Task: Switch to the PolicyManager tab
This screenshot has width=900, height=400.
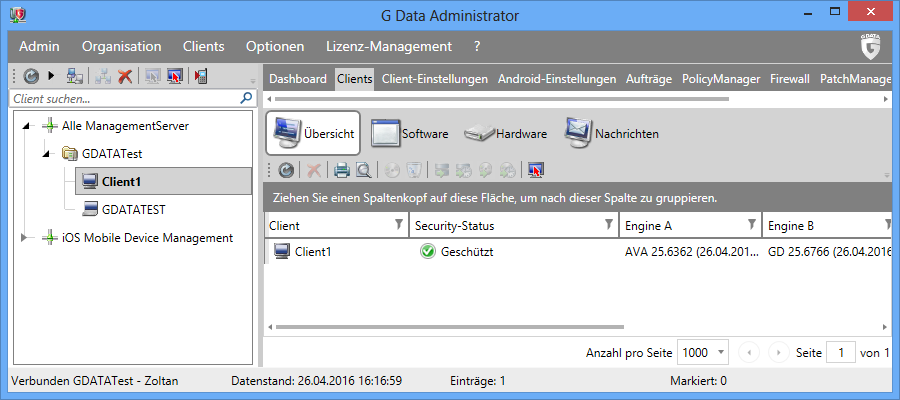Action: 721,79
